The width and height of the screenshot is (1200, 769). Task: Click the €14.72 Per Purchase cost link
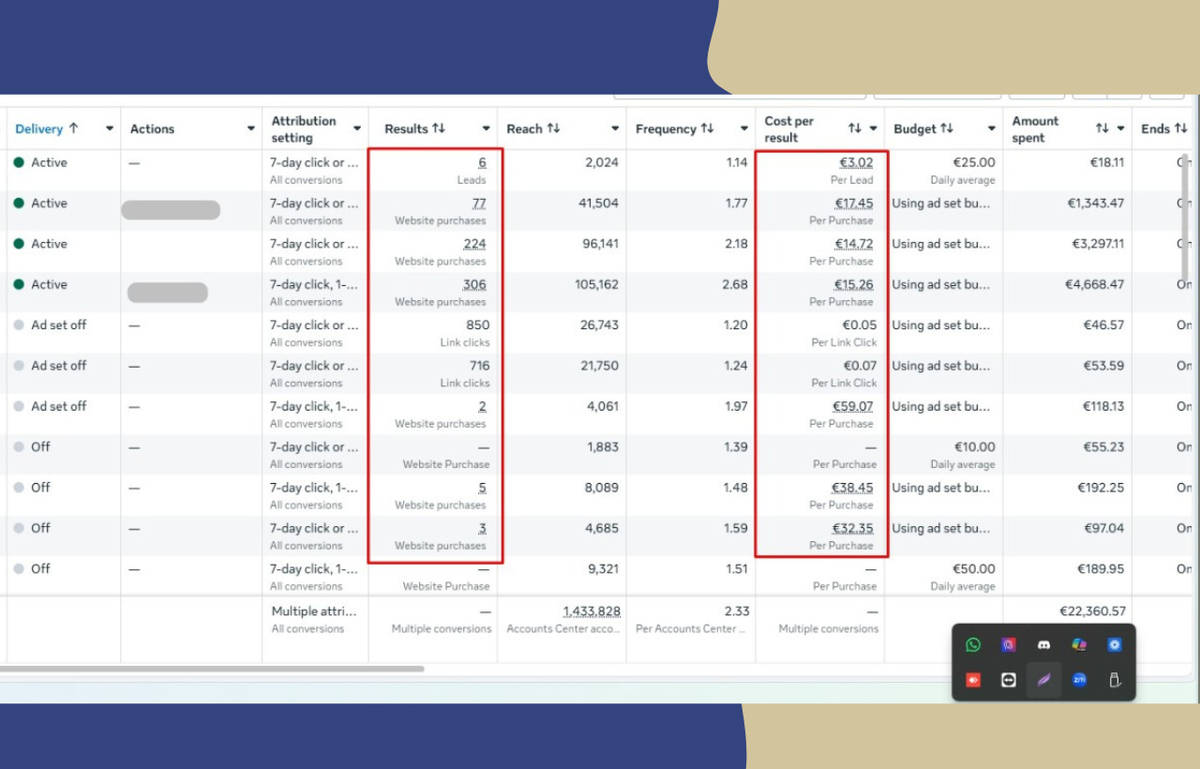pyautogui.click(x=854, y=244)
